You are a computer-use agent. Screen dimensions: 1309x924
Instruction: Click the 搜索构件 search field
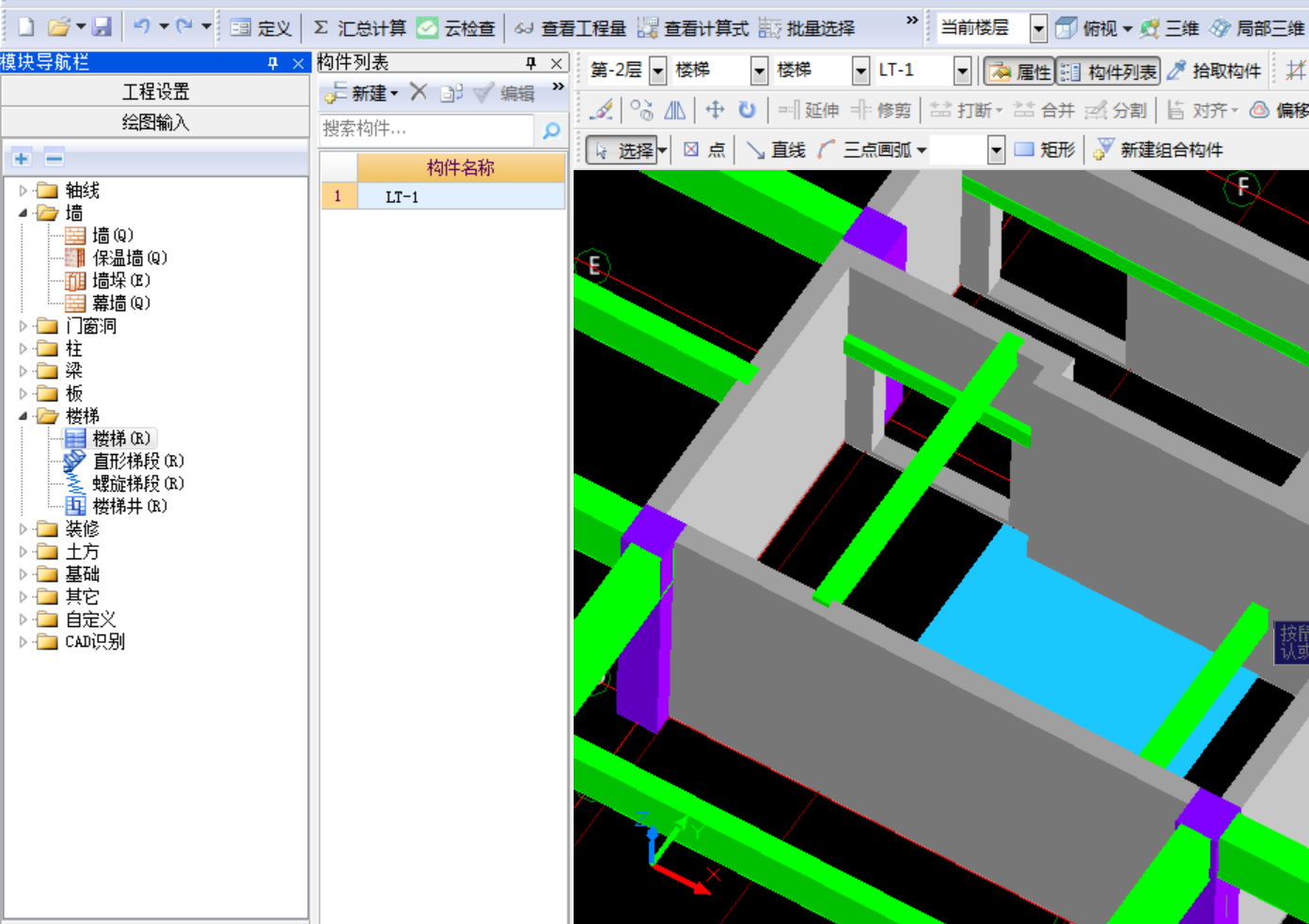pos(427,130)
